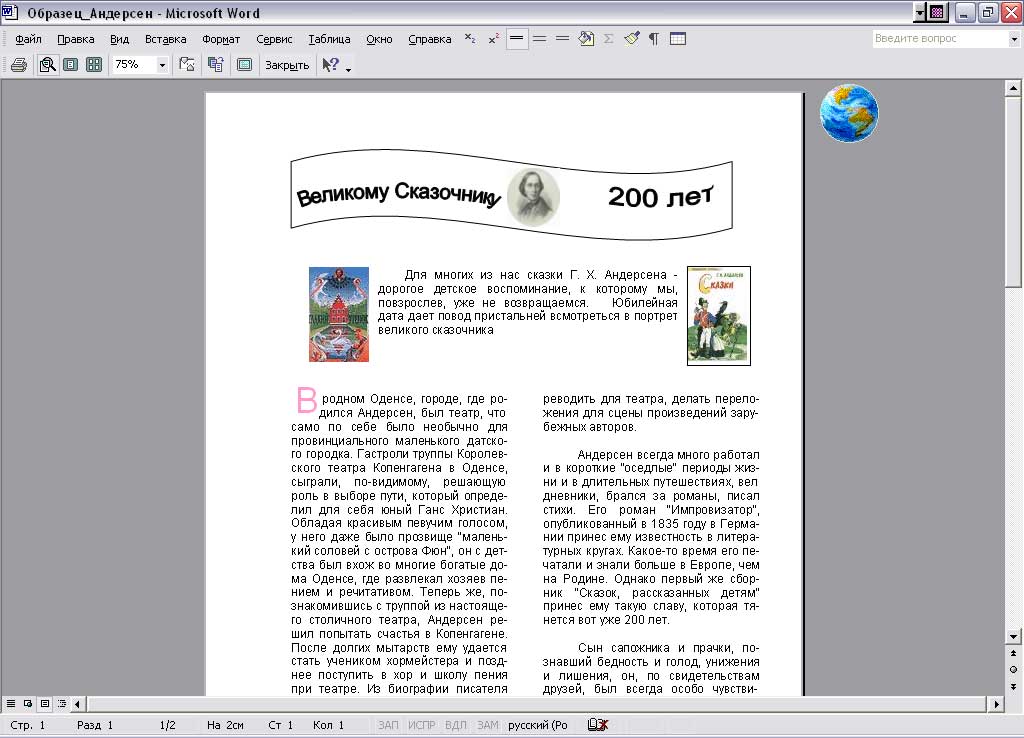Toggle single line spacing button
Screen dimensions: 1024x738
(x=517, y=39)
